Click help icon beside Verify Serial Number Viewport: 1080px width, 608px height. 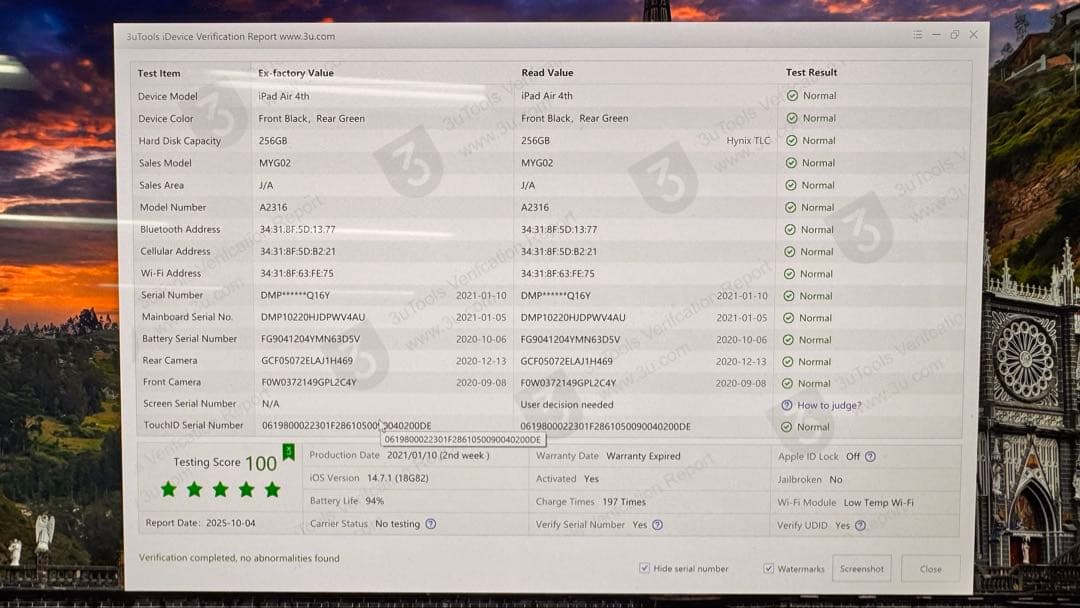(x=657, y=525)
